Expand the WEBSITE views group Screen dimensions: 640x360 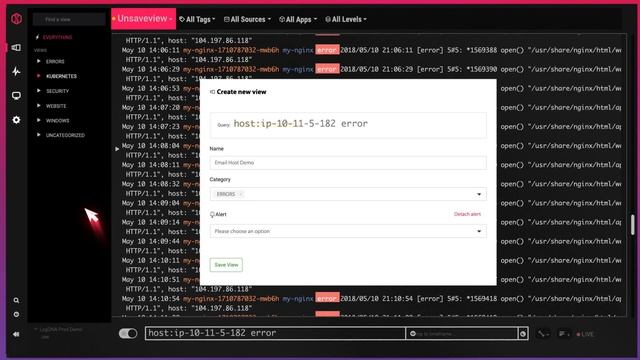39,105
